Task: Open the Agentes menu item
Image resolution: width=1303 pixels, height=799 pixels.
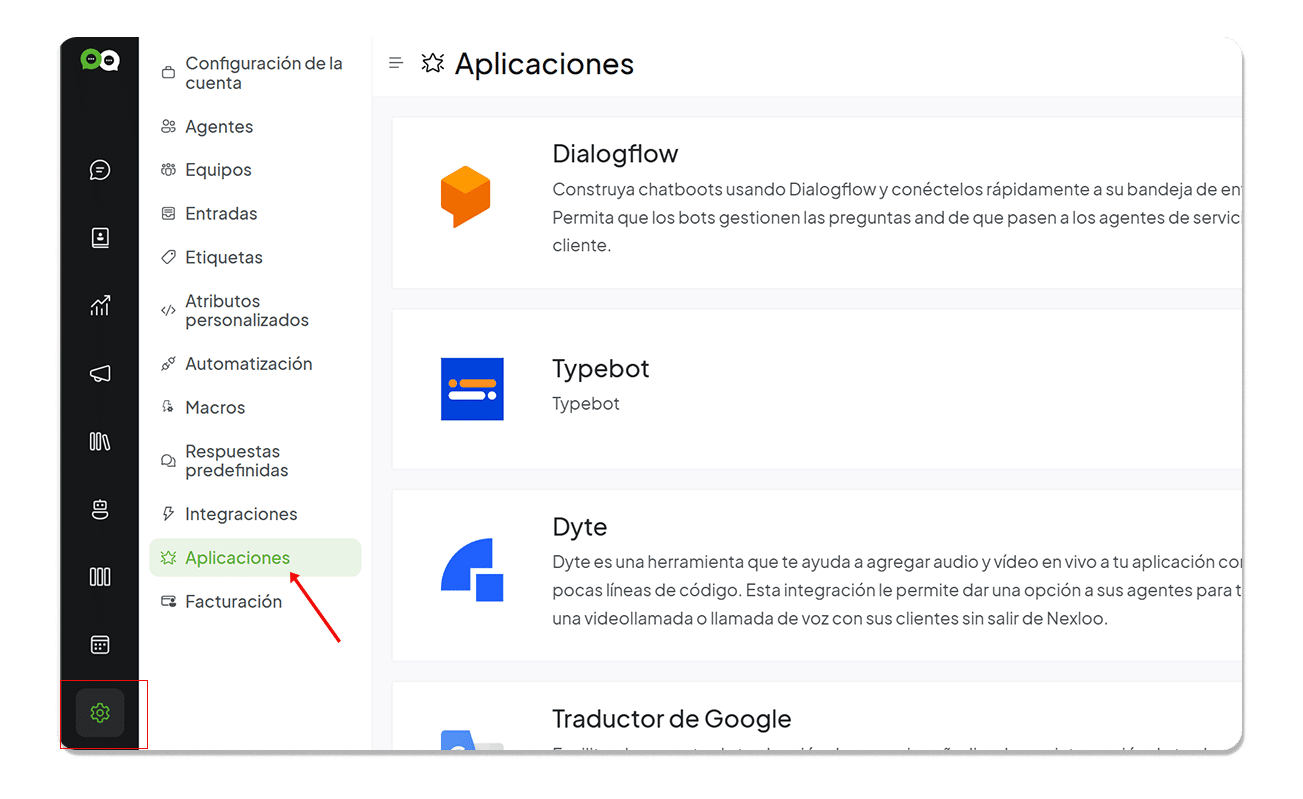Action: pyautogui.click(x=217, y=126)
